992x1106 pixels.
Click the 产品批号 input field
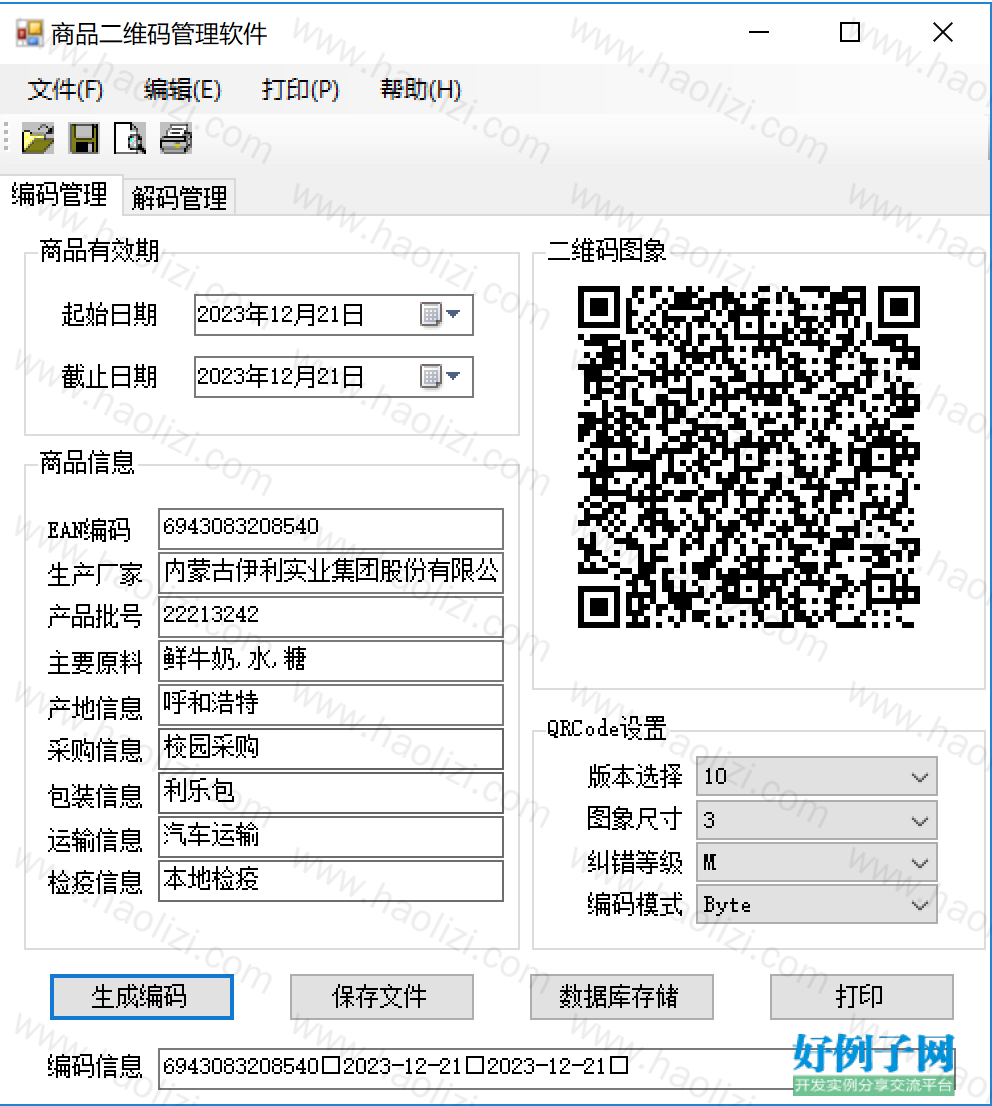pyautogui.click(x=331, y=616)
